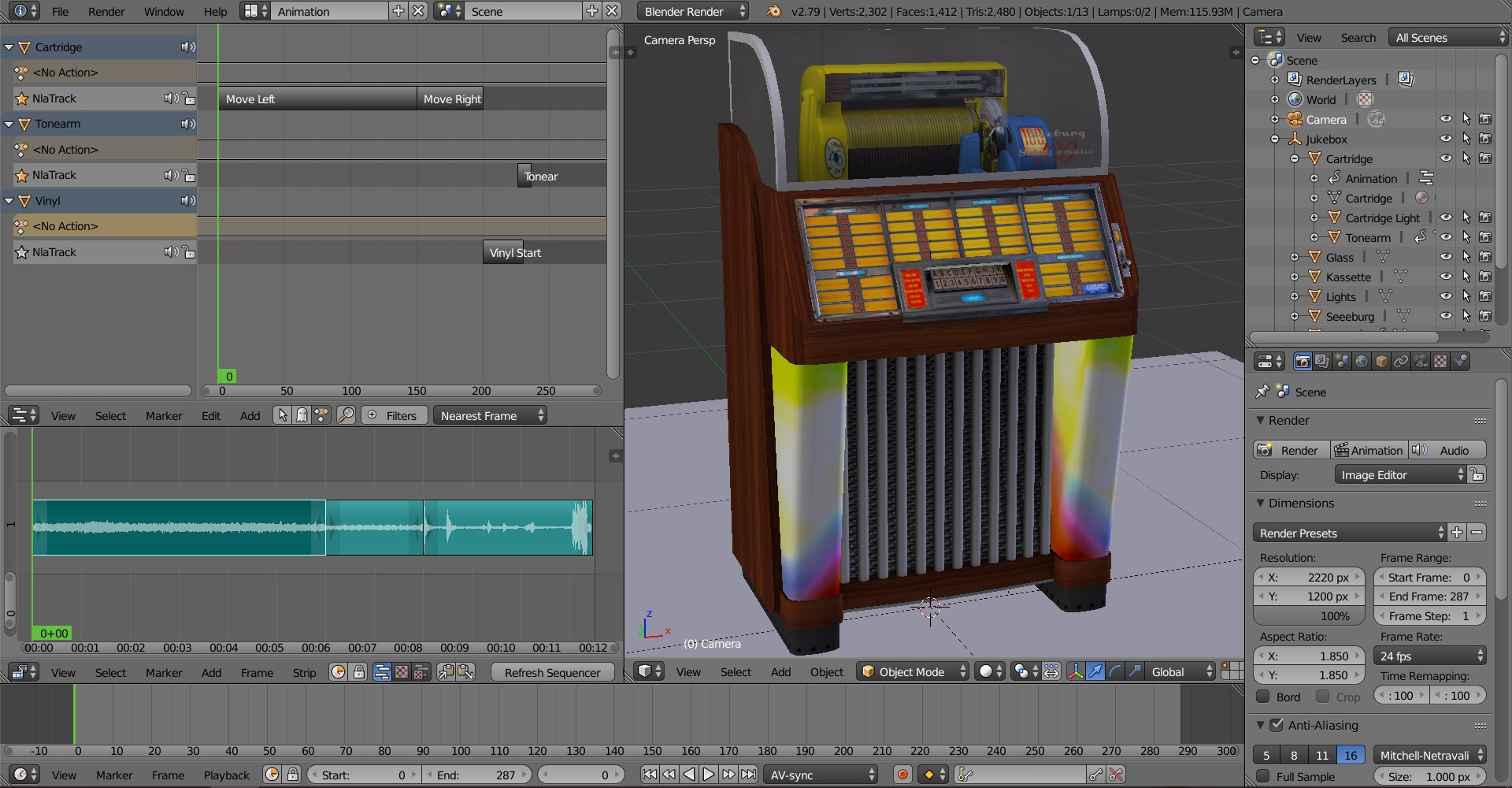Click the play animation button

coord(708,775)
